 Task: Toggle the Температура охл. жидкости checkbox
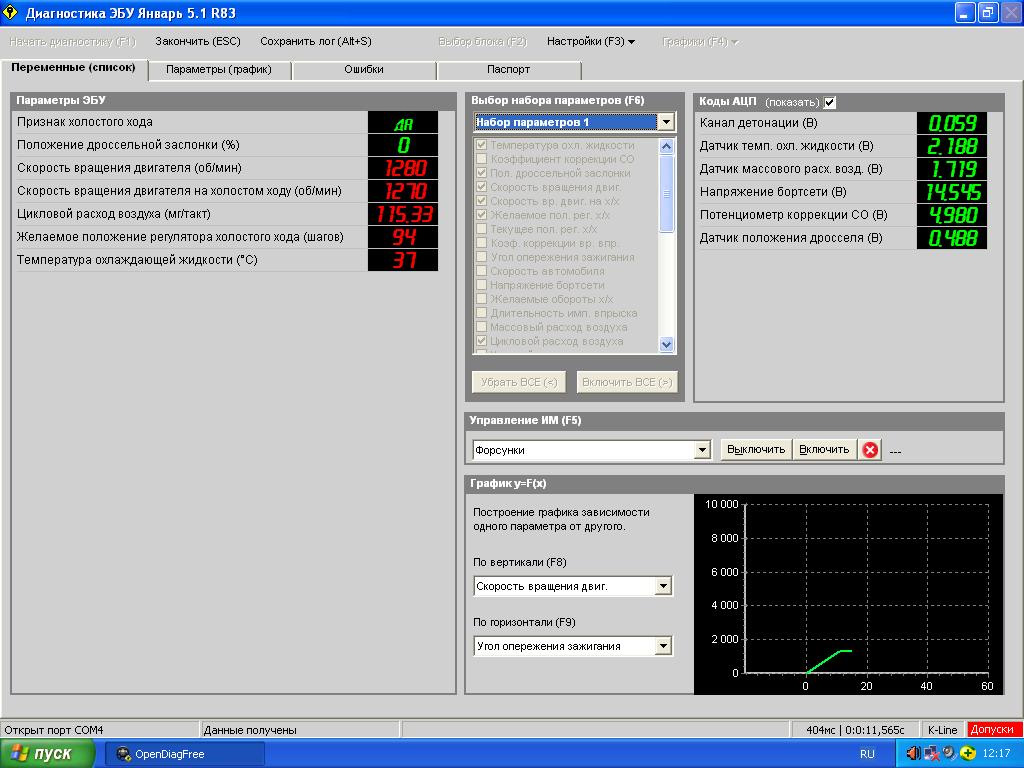pyautogui.click(x=482, y=145)
